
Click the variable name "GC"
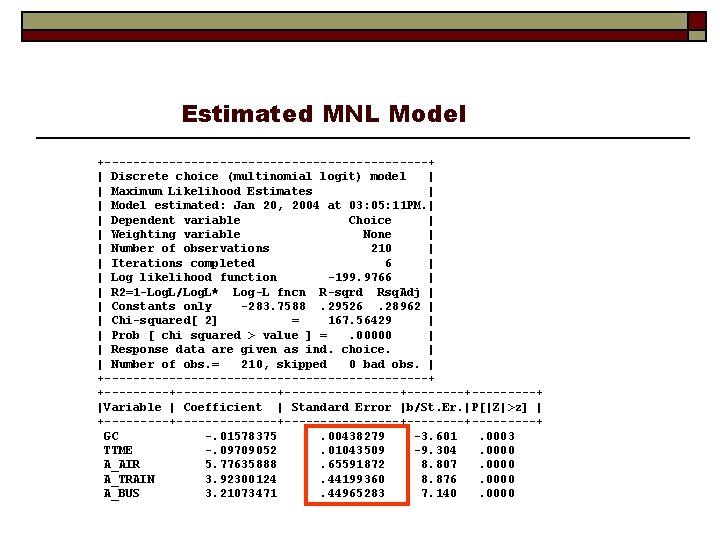[111, 436]
